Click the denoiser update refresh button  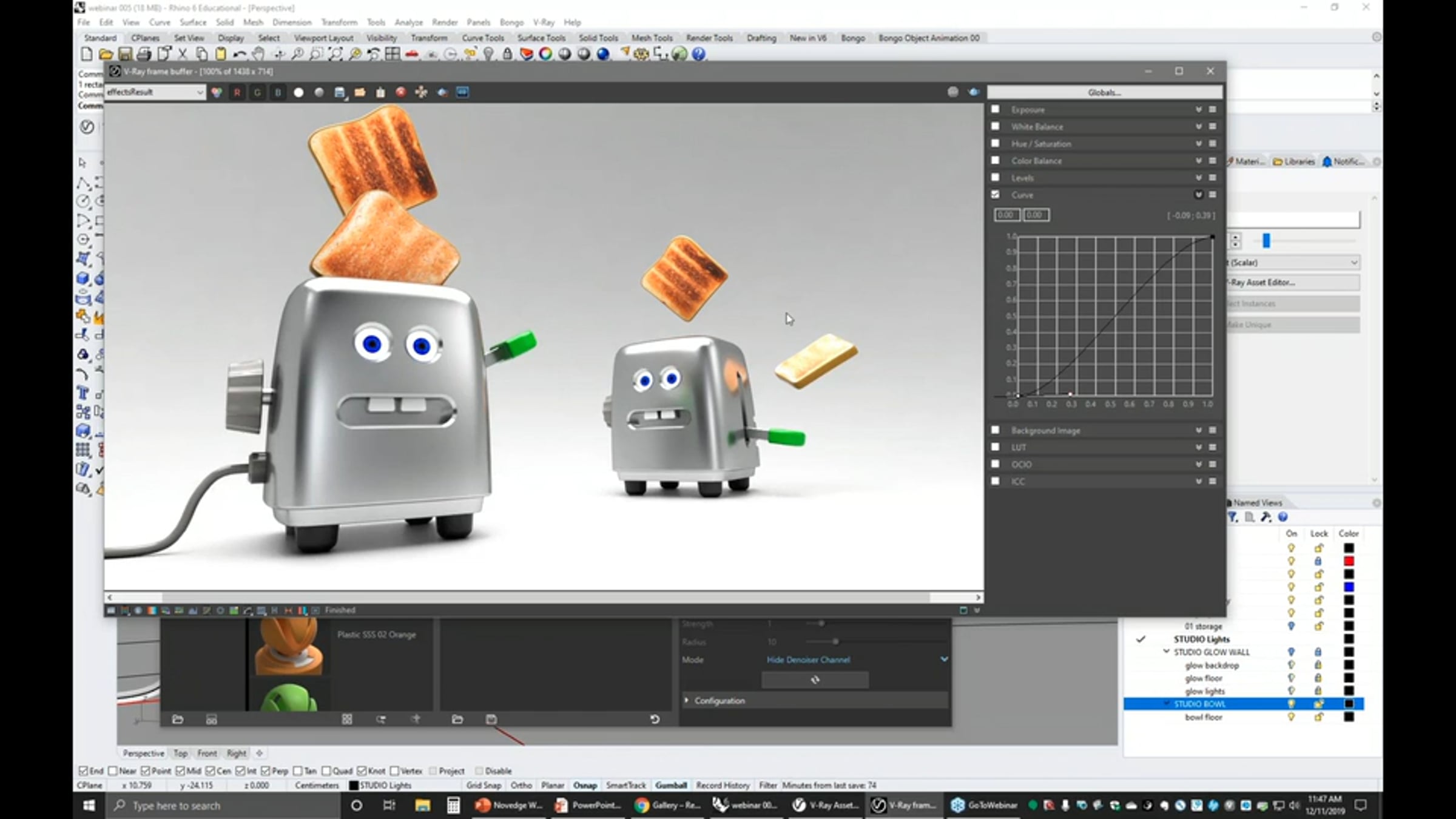pyautogui.click(x=815, y=680)
